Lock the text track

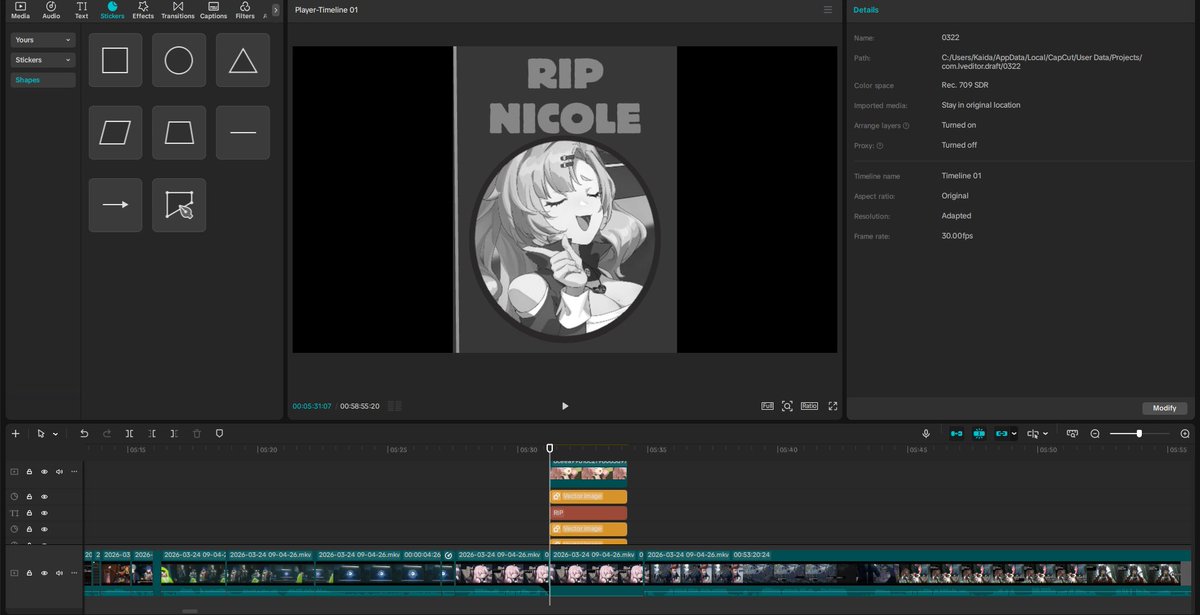[x=29, y=513]
